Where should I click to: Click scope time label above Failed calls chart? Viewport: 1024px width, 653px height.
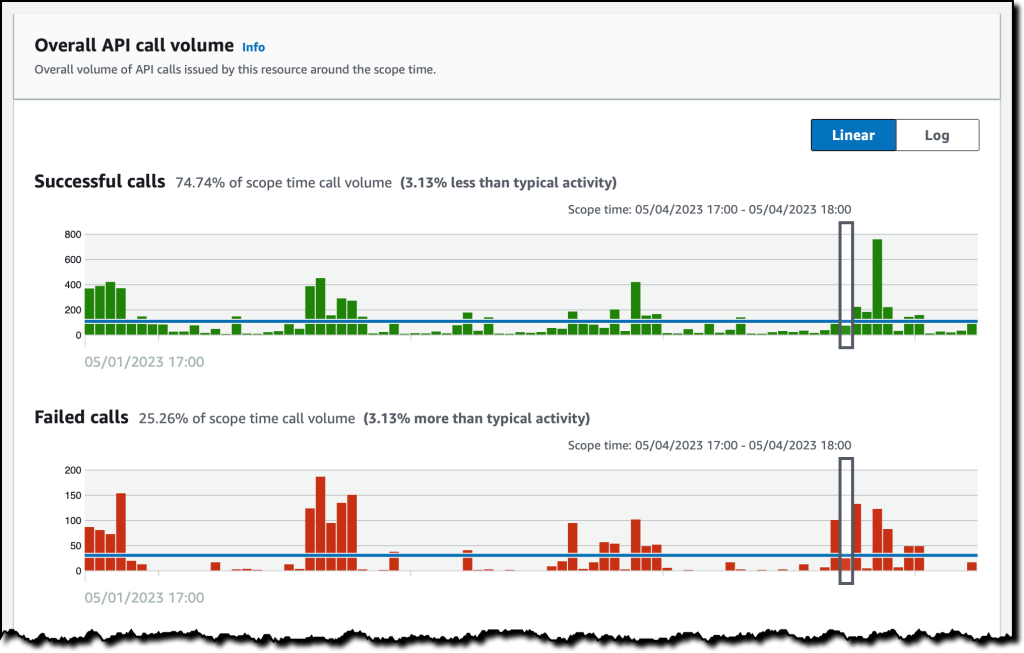click(x=709, y=445)
